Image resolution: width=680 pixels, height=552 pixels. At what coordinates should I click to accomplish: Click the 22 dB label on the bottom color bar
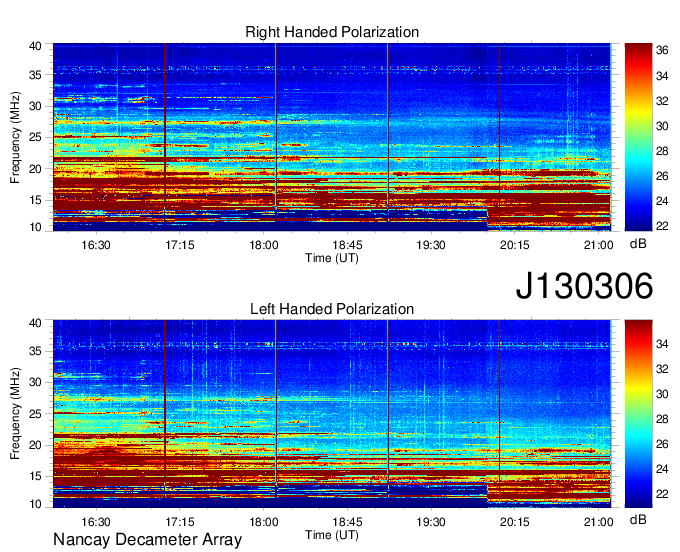(662, 494)
